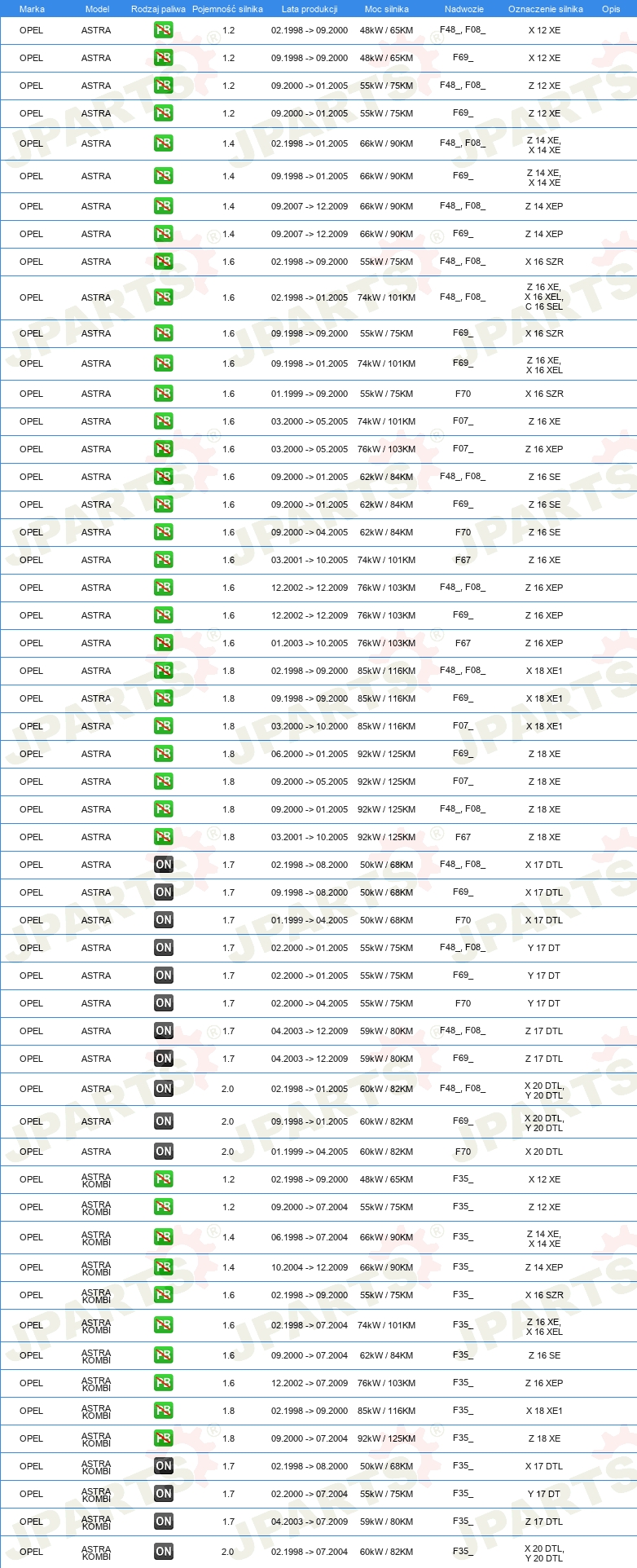Viewport: 637px width, 1568px height.
Task: Click the date range 06.2000 -> 01.2005
Action: 310,754
